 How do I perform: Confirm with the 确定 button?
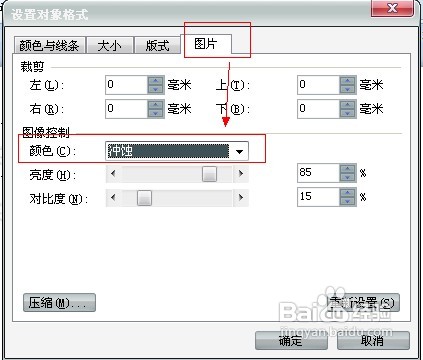(x=291, y=341)
